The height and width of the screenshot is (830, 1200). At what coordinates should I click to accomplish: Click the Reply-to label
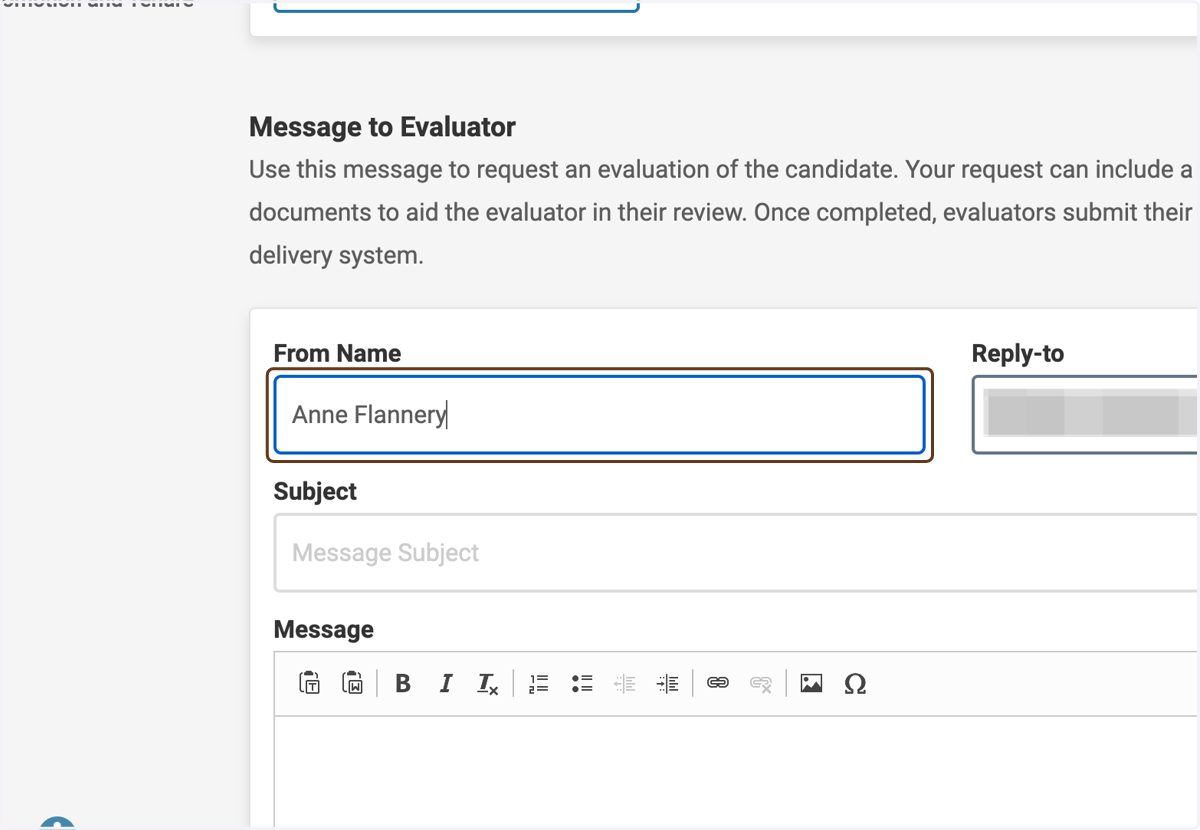1018,354
